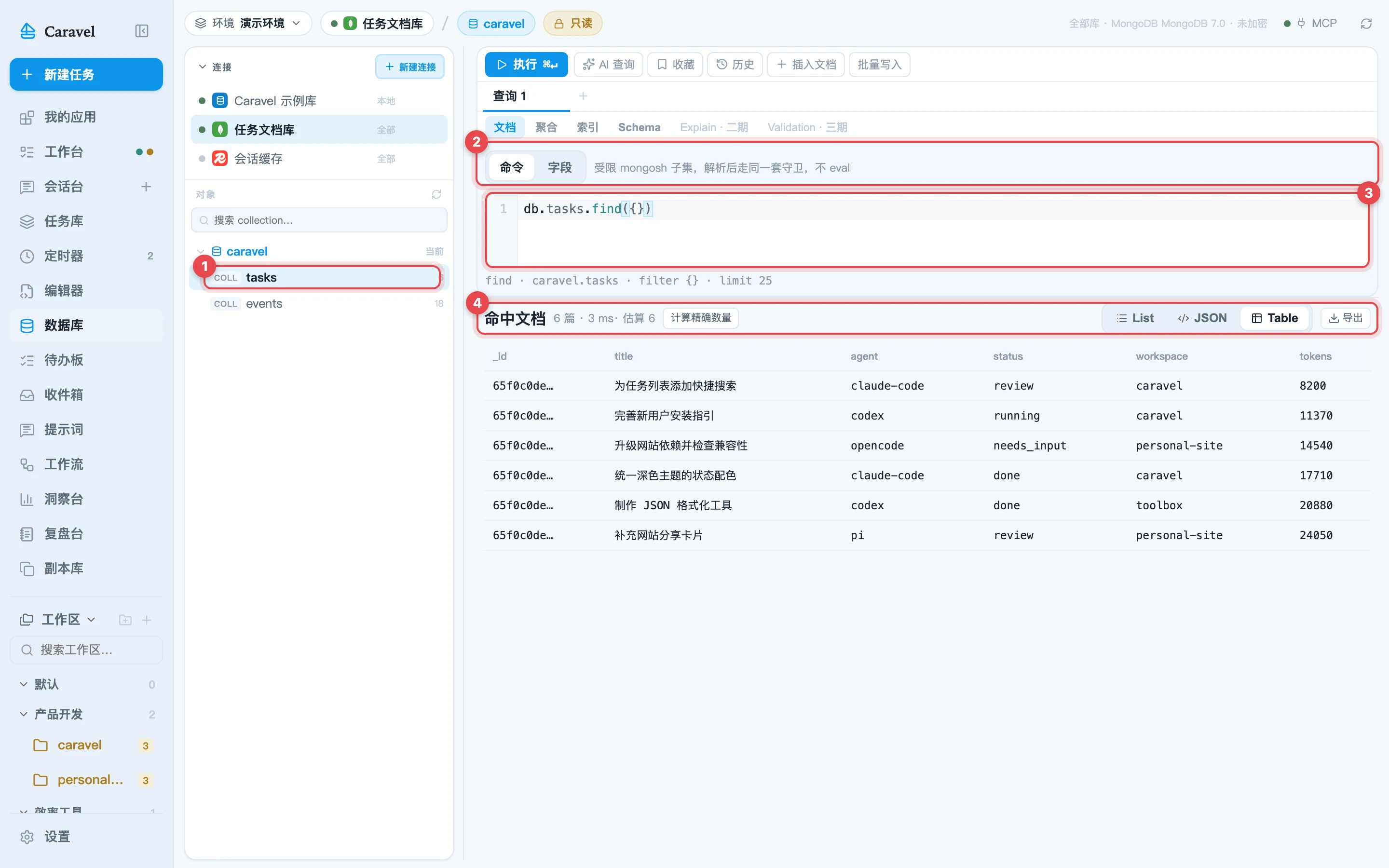Click the top-right refresh icon
Viewport: 1389px width, 868px height.
click(1366, 24)
